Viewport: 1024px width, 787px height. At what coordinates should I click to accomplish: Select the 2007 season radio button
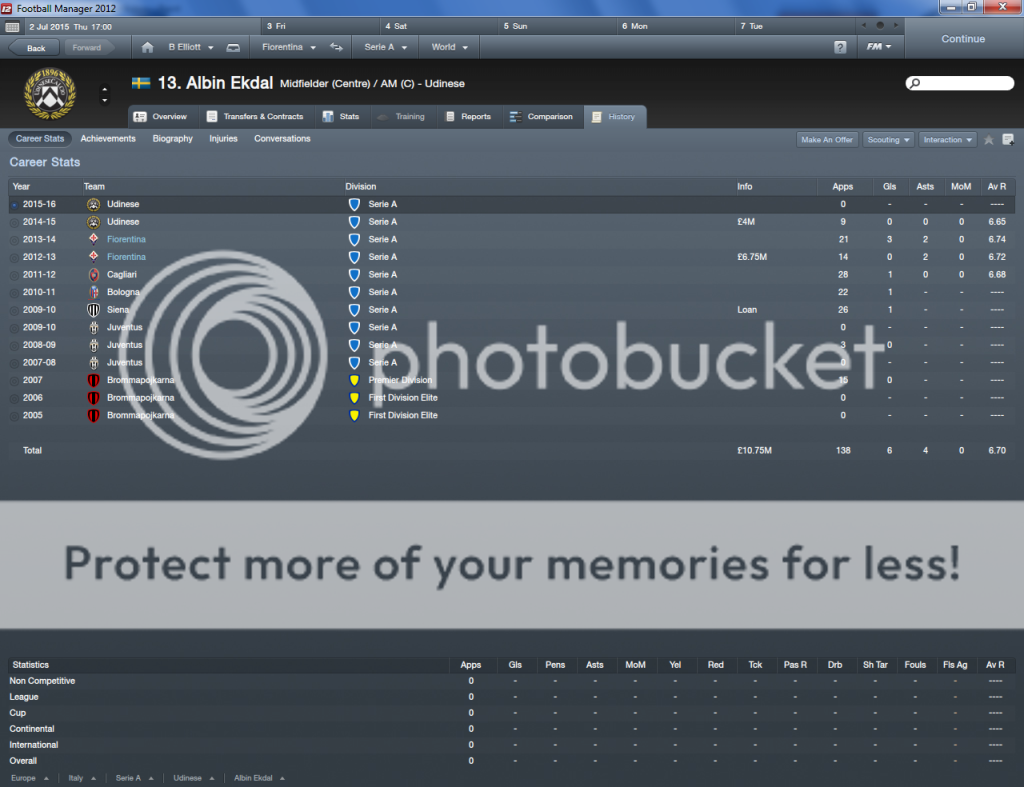coord(14,381)
